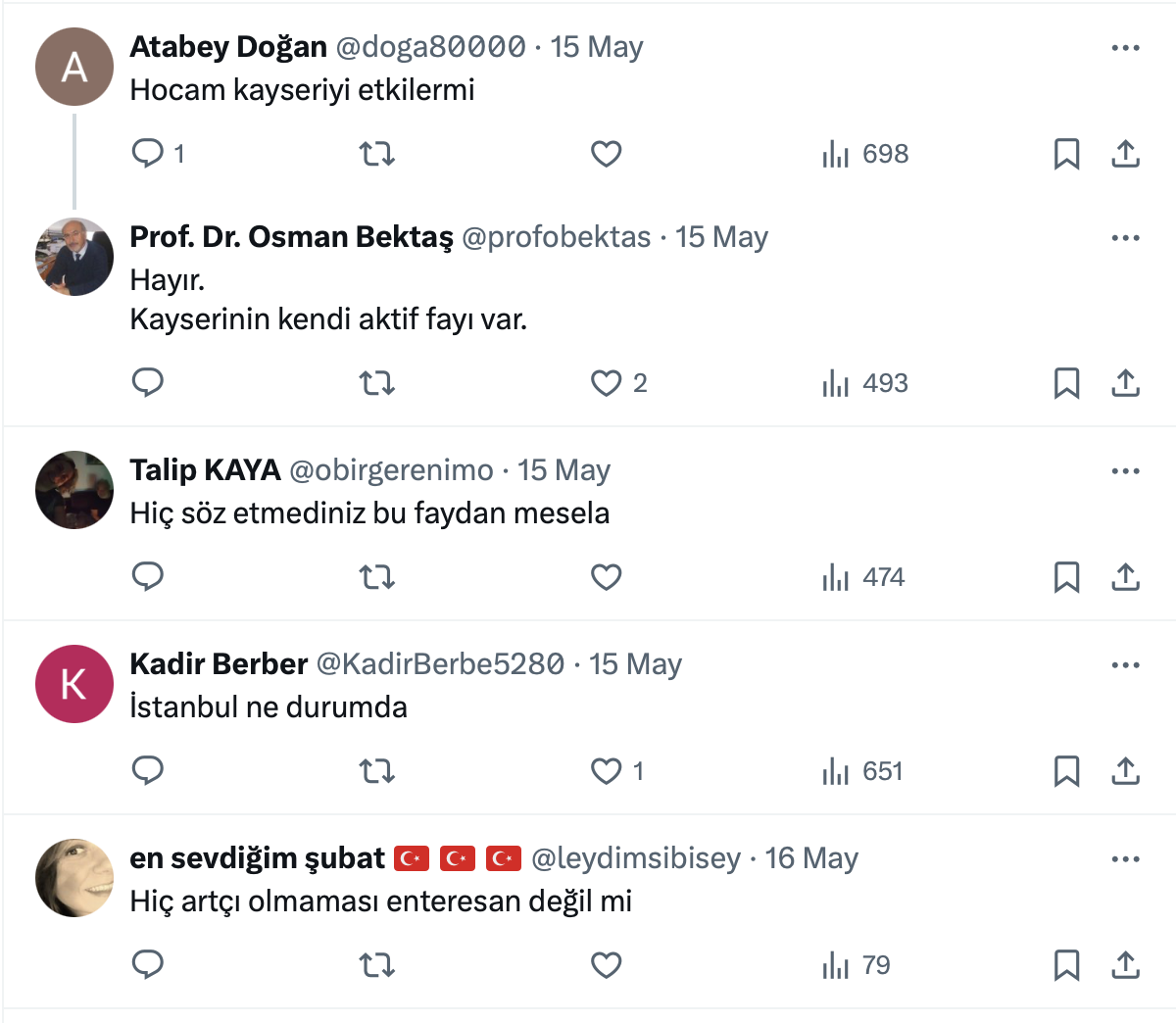Open more options on Atabey Doğan's tweet

click(x=1125, y=48)
